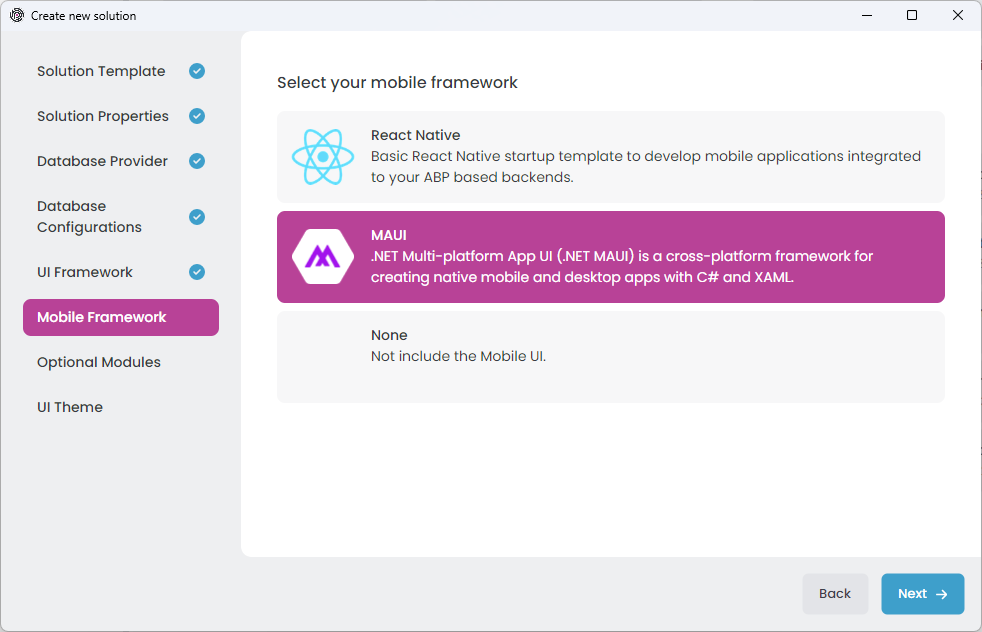This screenshot has height=632, width=982.
Task: Click the React Native atom logo icon
Action: [x=323, y=157]
